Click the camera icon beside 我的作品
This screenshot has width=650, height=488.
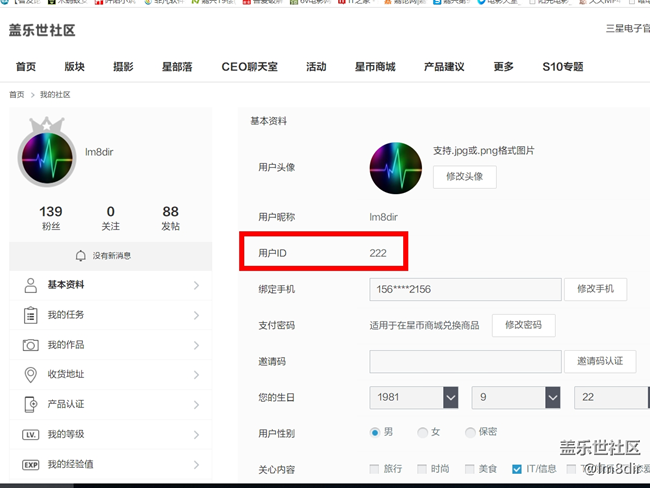pyautogui.click(x=31, y=345)
